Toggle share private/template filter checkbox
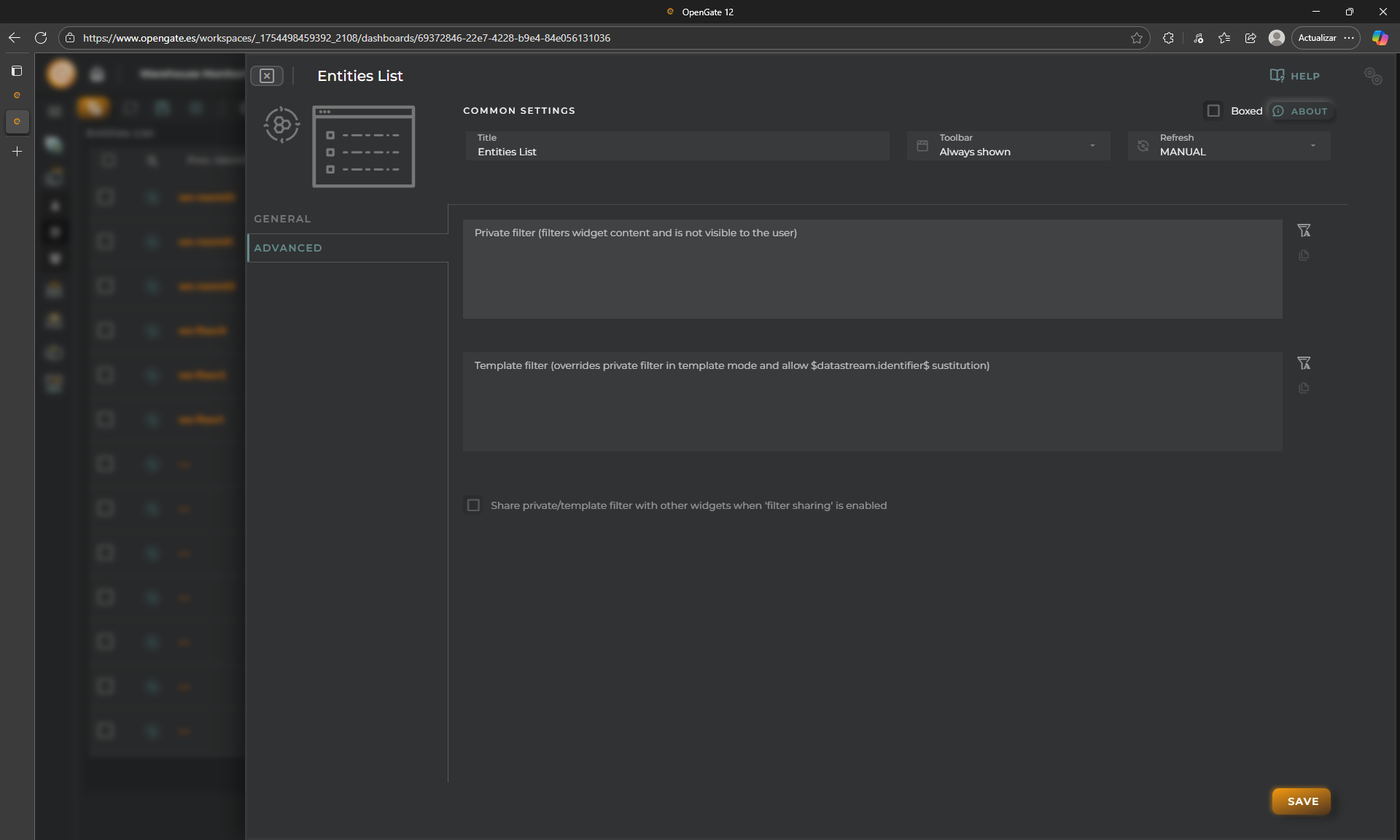 coord(473,505)
